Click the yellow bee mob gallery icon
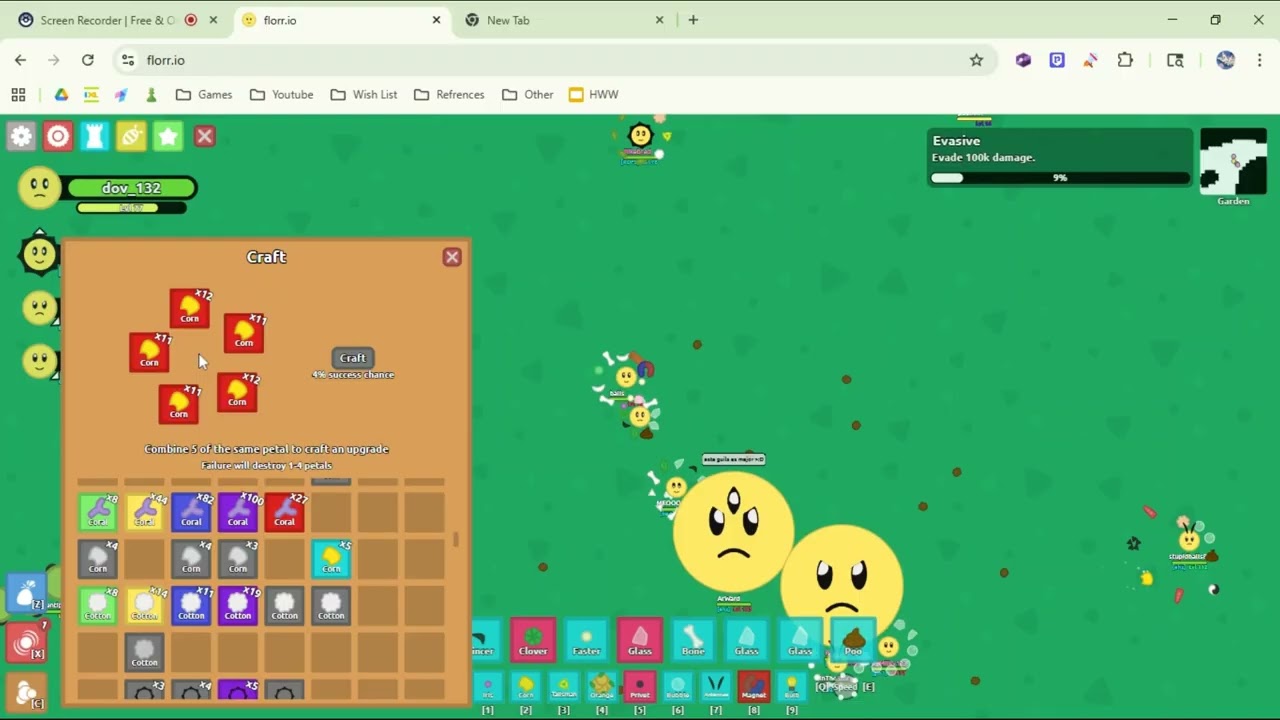1280x720 pixels. pyautogui.click(x=132, y=136)
